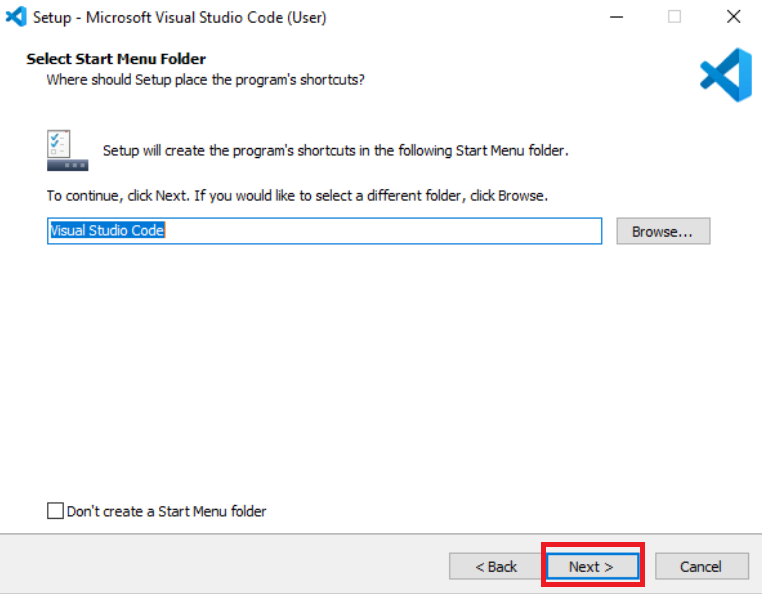The height and width of the screenshot is (594, 762).
Task: Click the "Where should Setup place" subtitle
Action: tap(205, 79)
